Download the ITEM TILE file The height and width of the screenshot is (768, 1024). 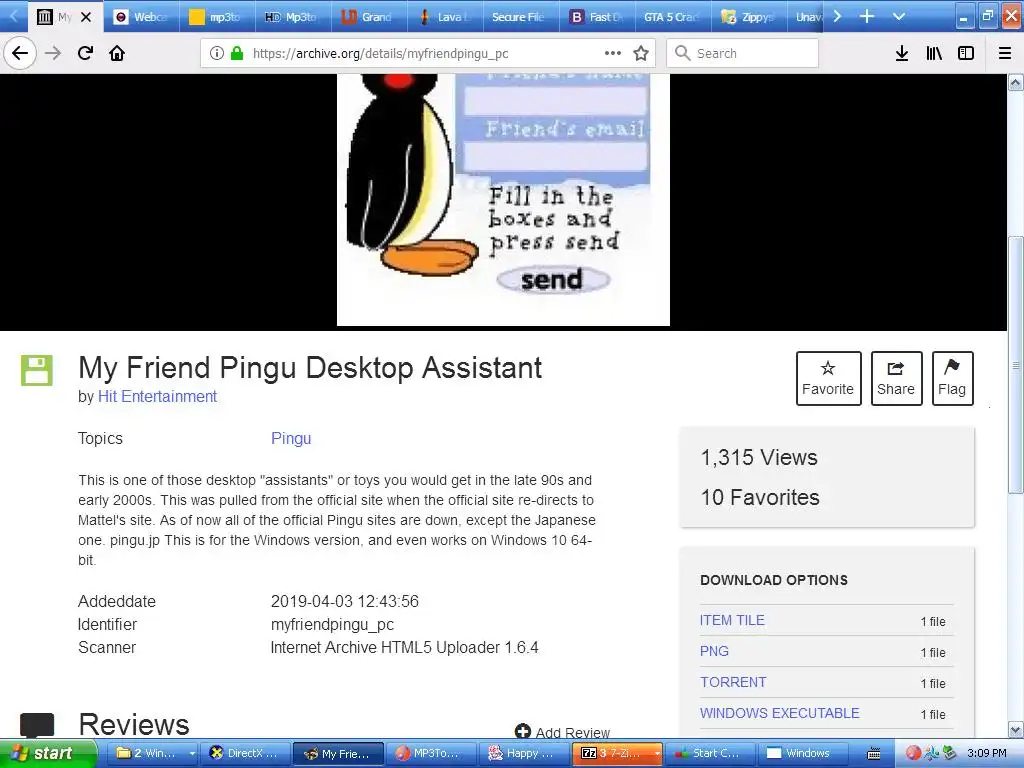732,620
